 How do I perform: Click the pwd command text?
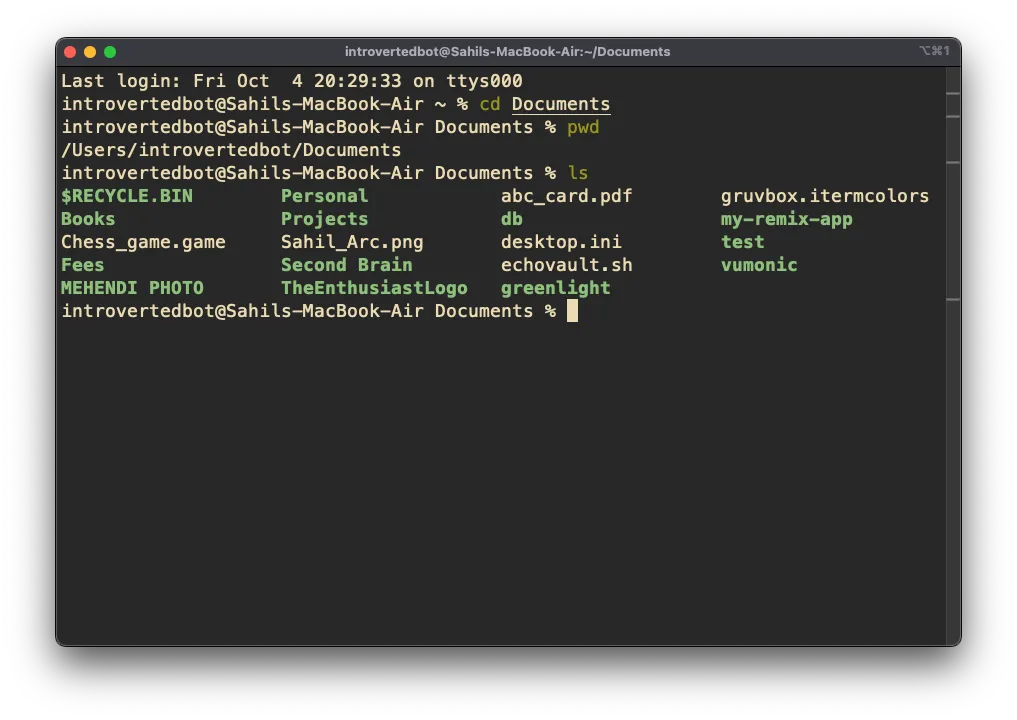583,127
